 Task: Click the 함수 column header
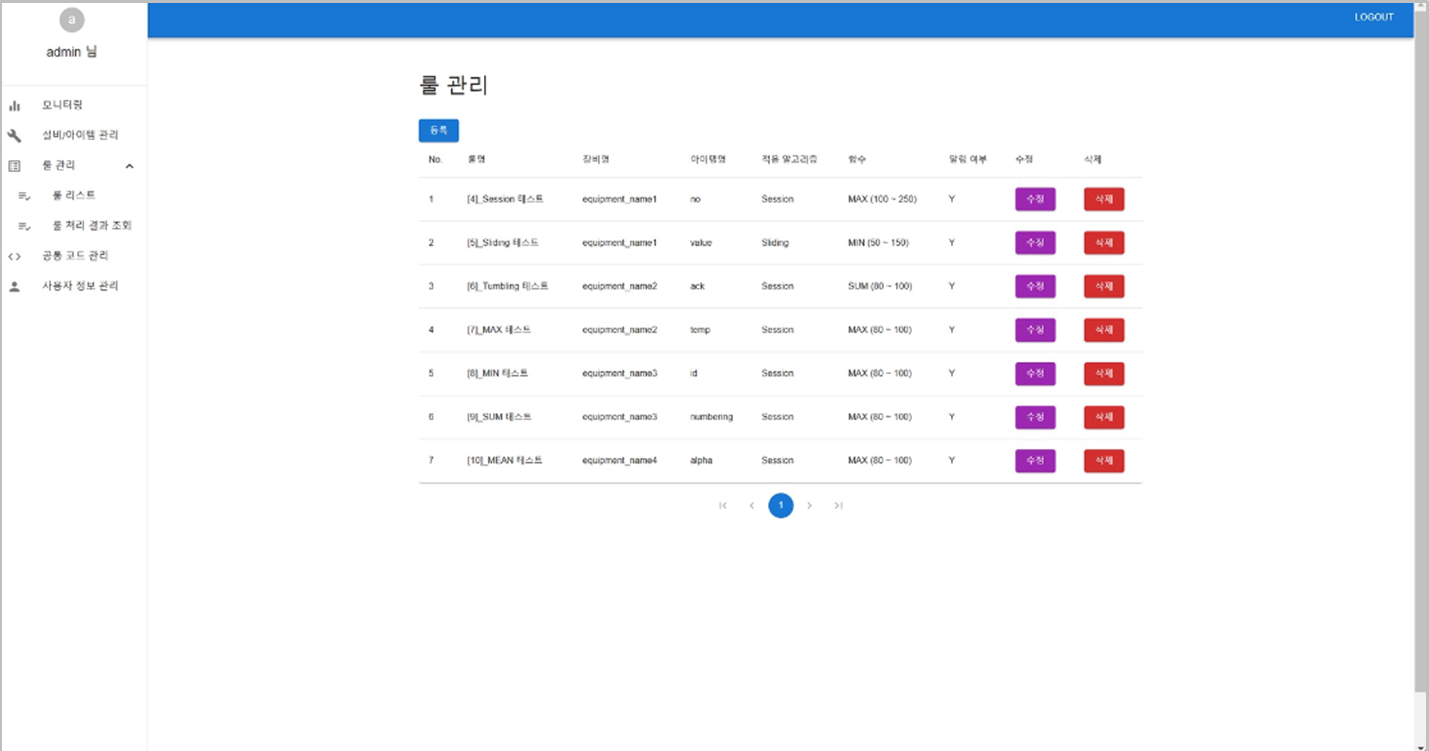(857, 159)
